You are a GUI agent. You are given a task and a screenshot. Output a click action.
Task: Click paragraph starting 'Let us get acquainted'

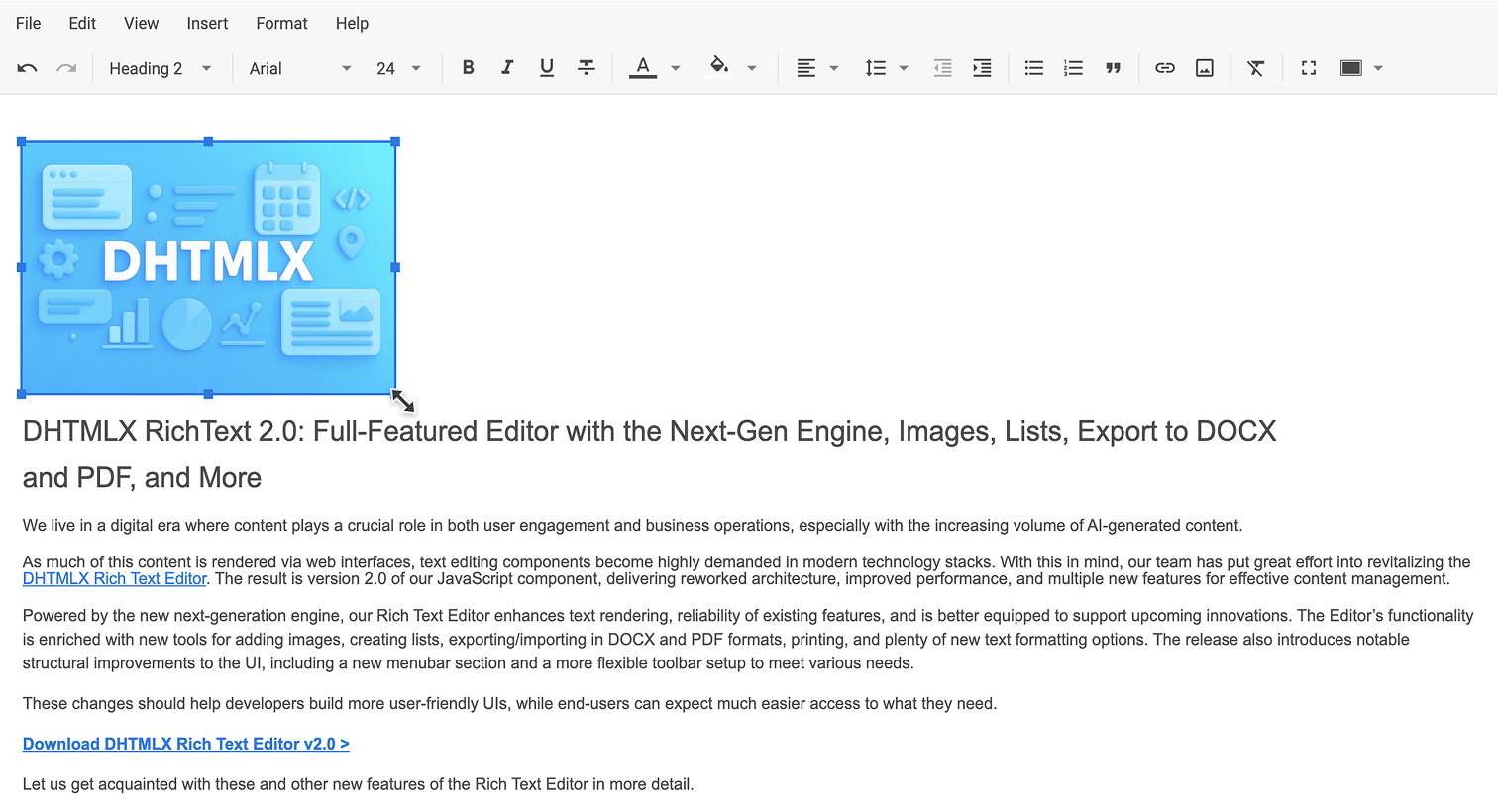[x=358, y=784]
